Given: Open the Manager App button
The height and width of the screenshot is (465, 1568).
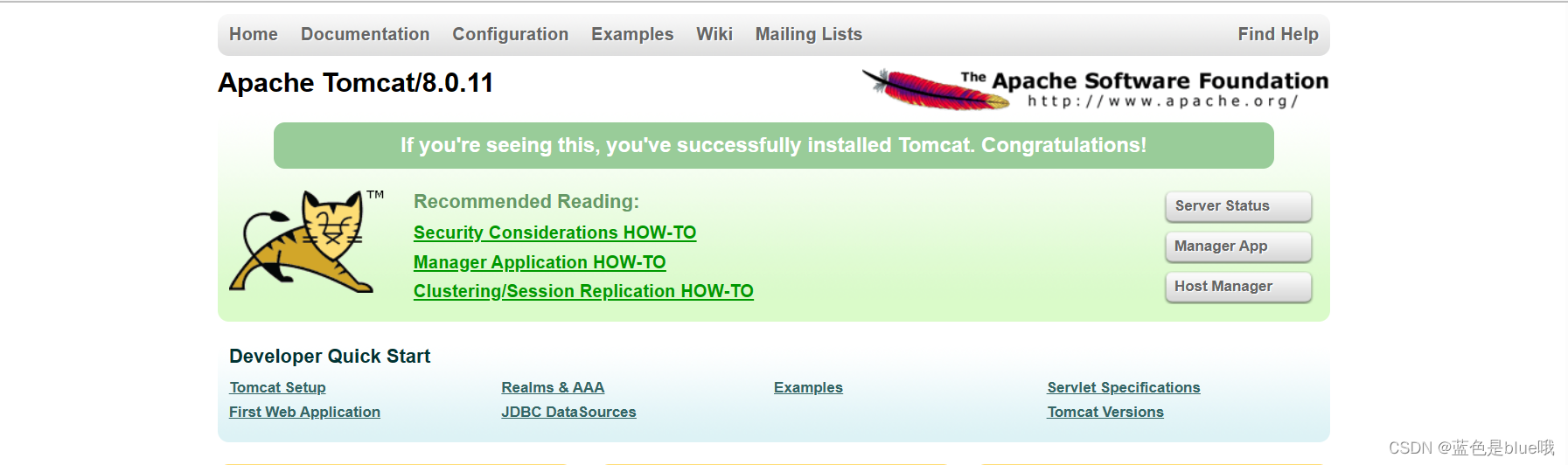Looking at the screenshot, I should pos(1238,246).
